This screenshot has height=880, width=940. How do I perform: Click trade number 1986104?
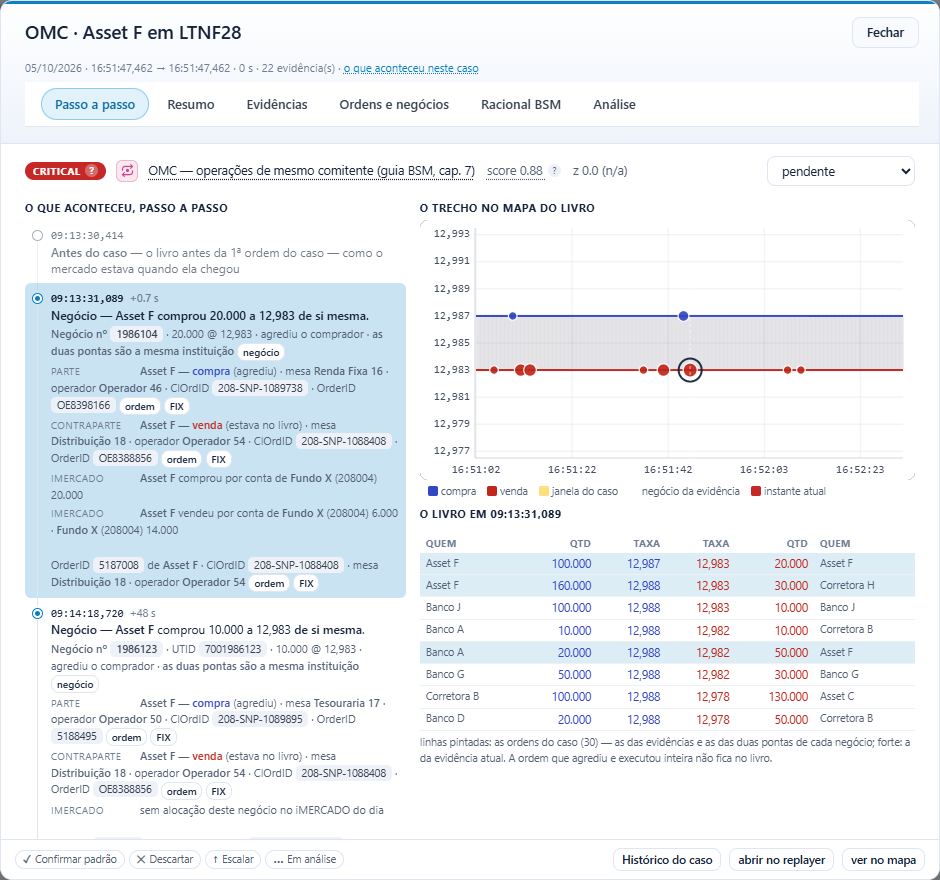point(137,334)
